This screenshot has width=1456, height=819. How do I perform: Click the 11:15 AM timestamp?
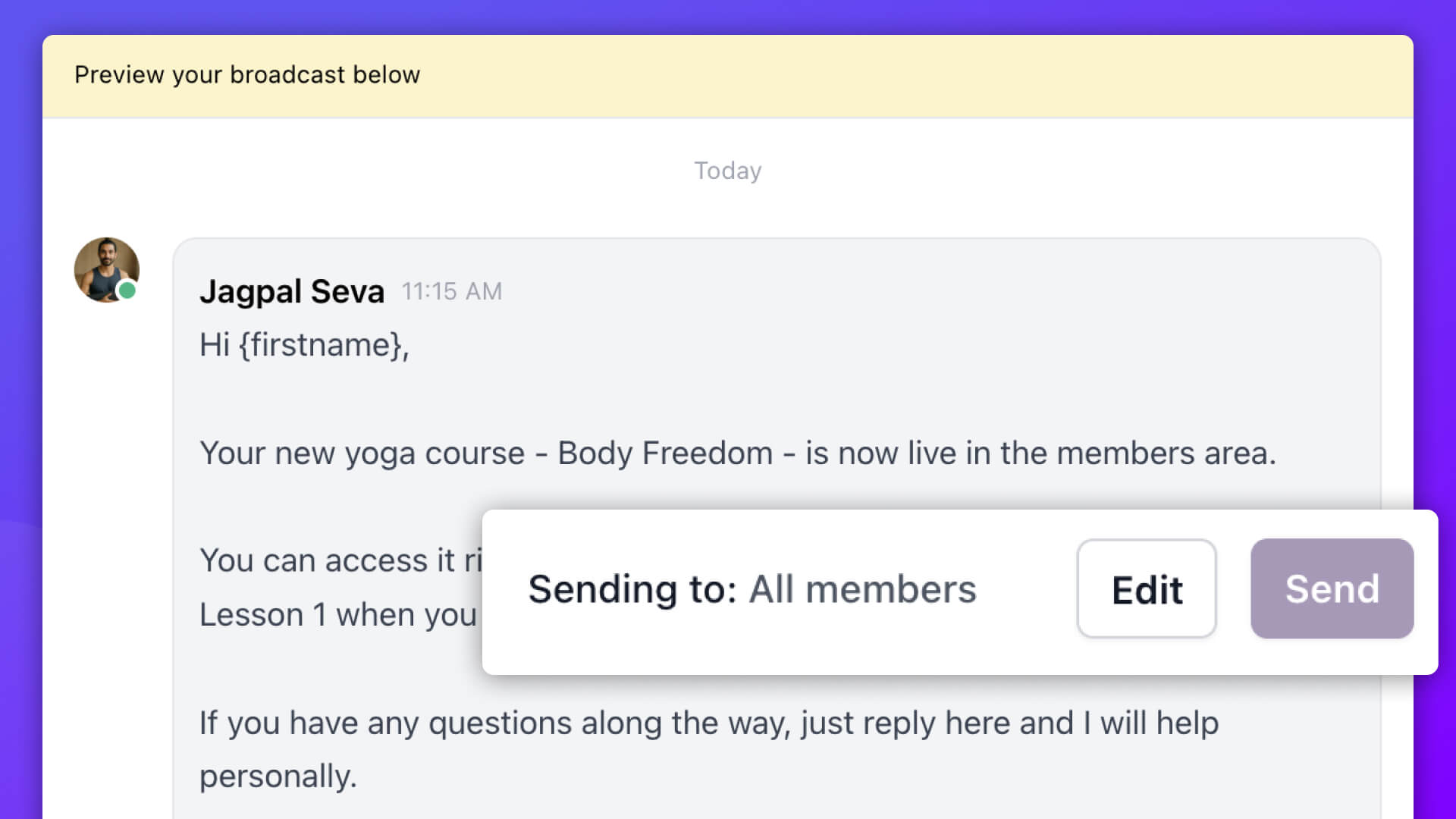point(451,291)
